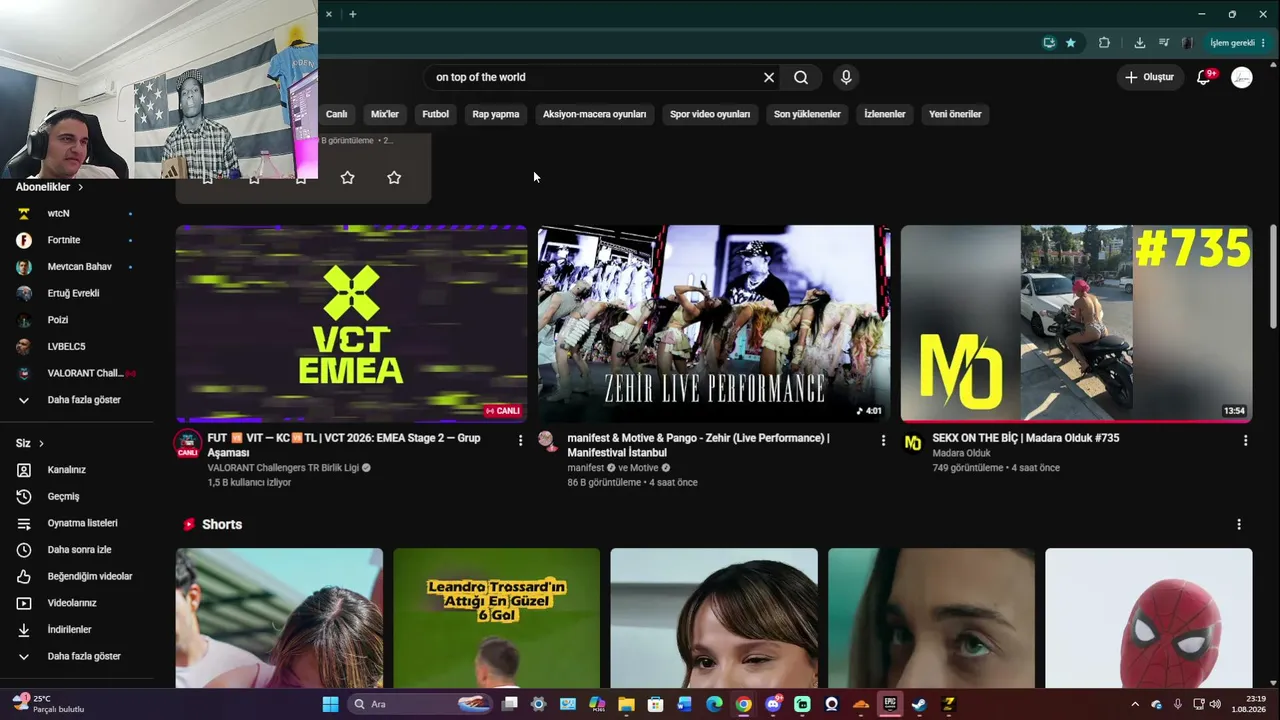Open options menu for VCT EMEA video
Image resolution: width=1280 pixels, height=720 pixels.
520,440
